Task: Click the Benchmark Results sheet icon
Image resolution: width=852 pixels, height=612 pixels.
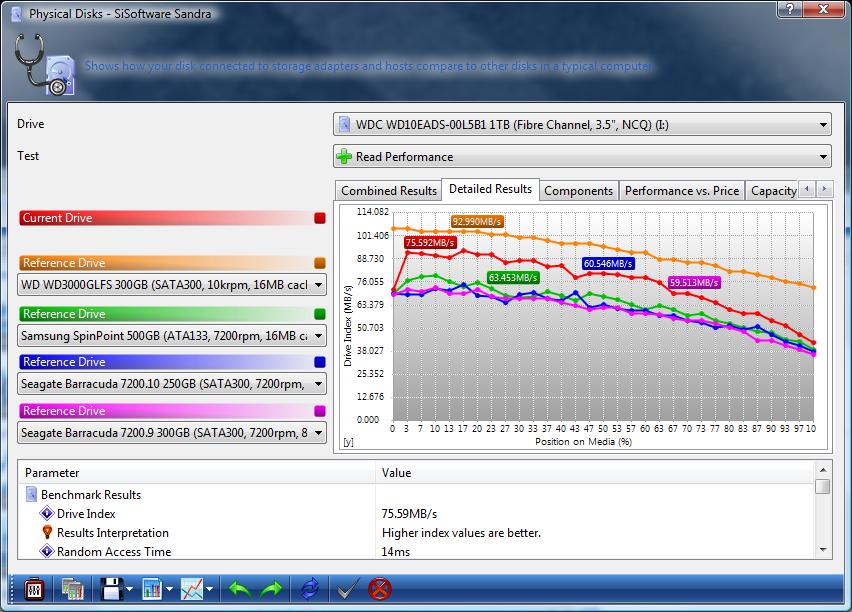Action: [x=32, y=495]
